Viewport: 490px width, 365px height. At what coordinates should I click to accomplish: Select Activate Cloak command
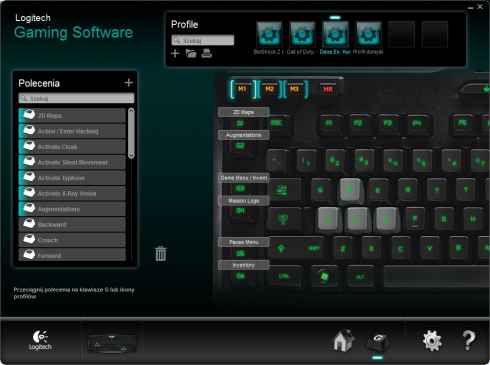(72, 147)
